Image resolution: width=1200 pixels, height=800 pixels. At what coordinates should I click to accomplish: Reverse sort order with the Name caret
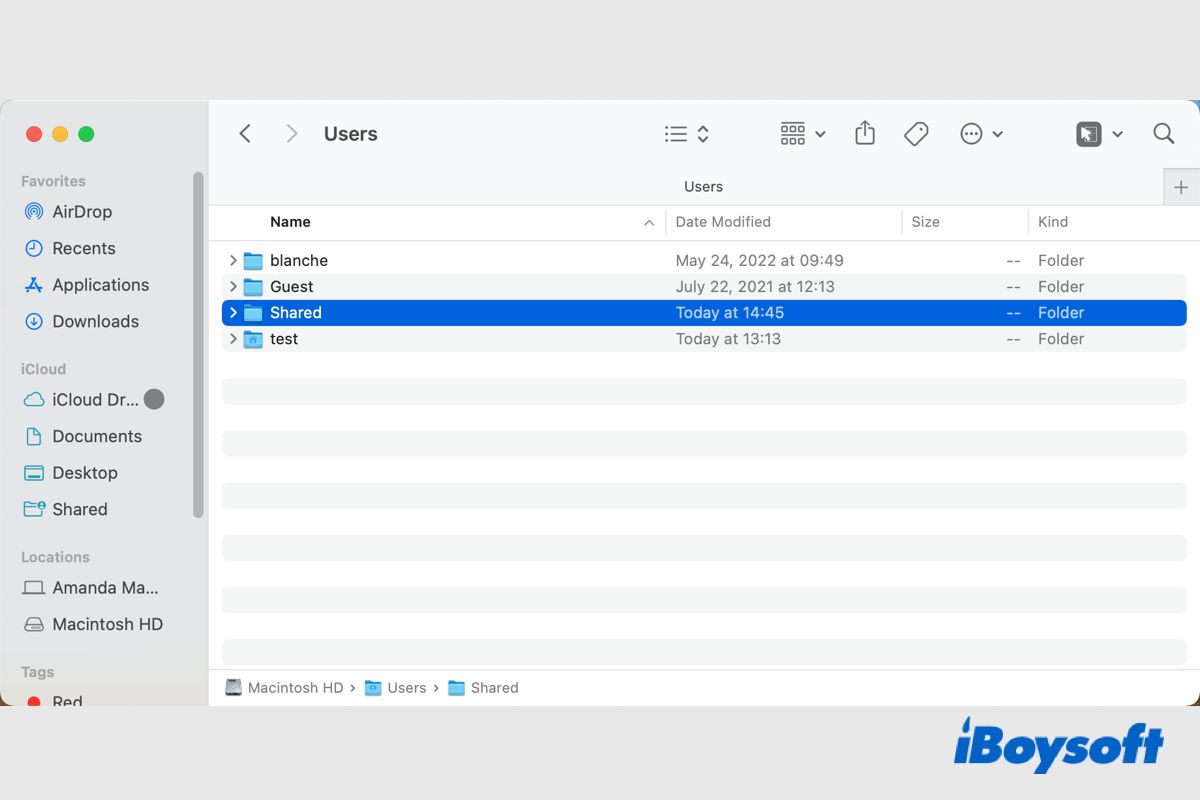649,223
